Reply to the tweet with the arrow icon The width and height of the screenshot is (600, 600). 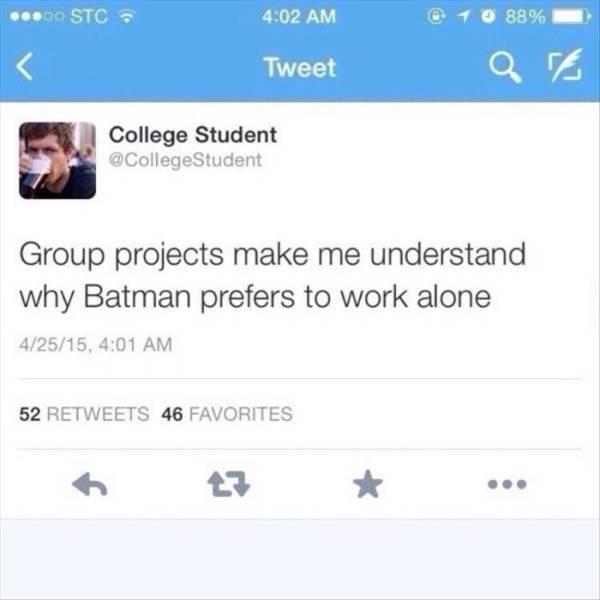[90, 484]
